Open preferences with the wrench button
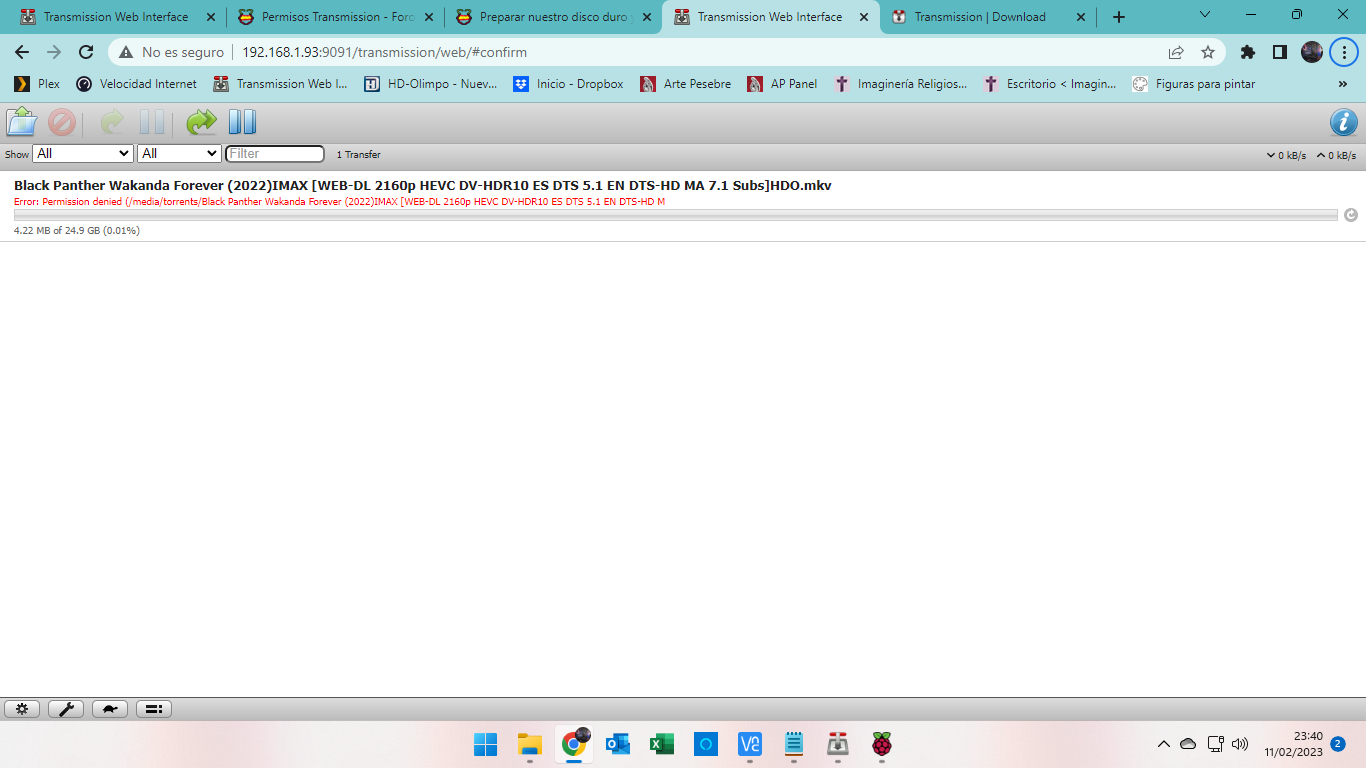1366x768 pixels. pyautogui.click(x=66, y=709)
